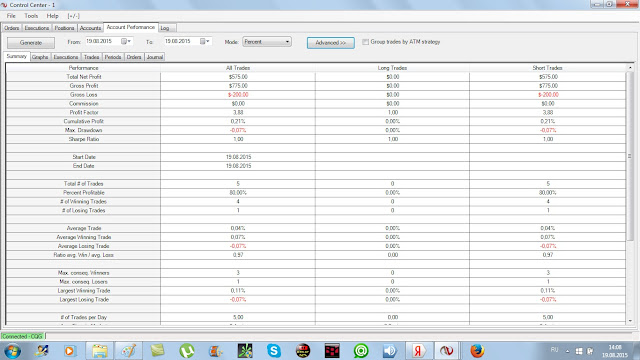Switch to the Executions main tab
This screenshot has width=640, height=360.
[x=37, y=28]
